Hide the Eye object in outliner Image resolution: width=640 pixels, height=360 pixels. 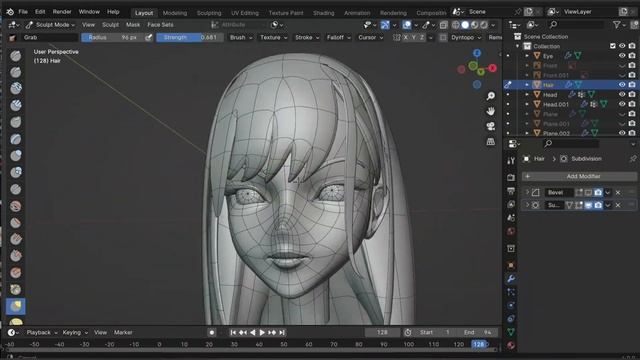pyautogui.click(x=622, y=56)
